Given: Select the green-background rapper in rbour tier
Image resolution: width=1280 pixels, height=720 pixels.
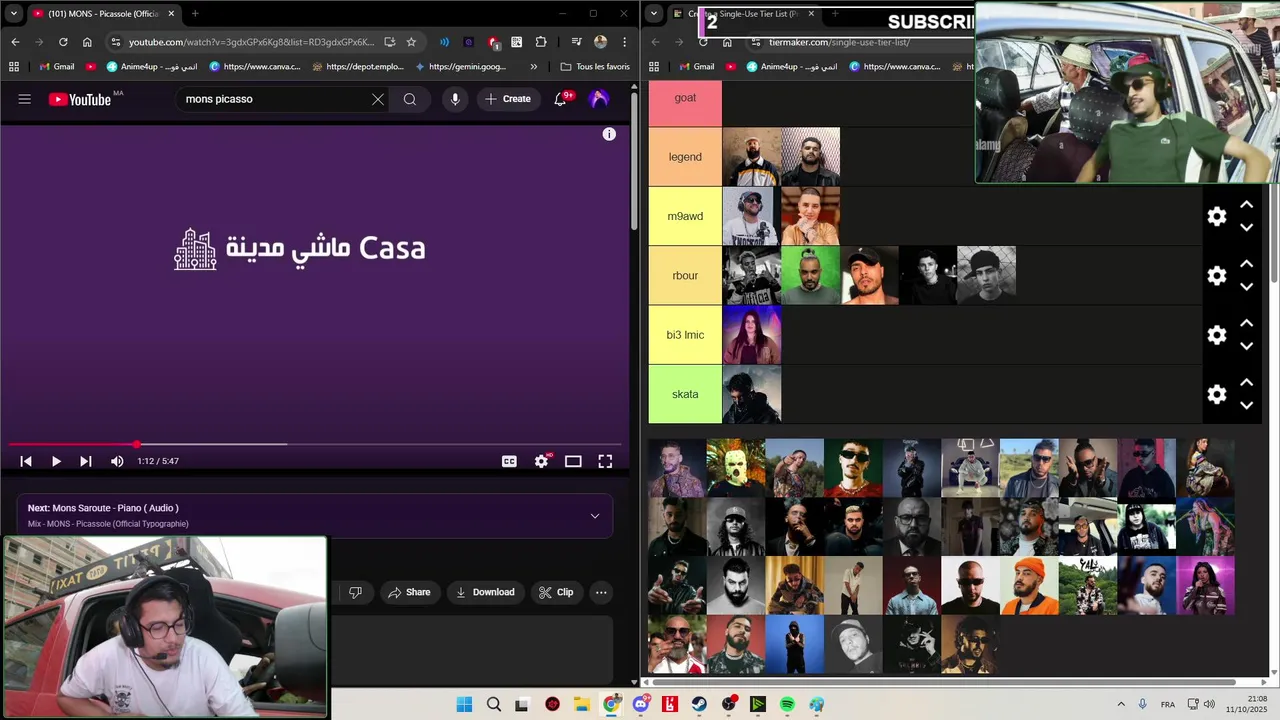Looking at the screenshot, I should point(811,275).
